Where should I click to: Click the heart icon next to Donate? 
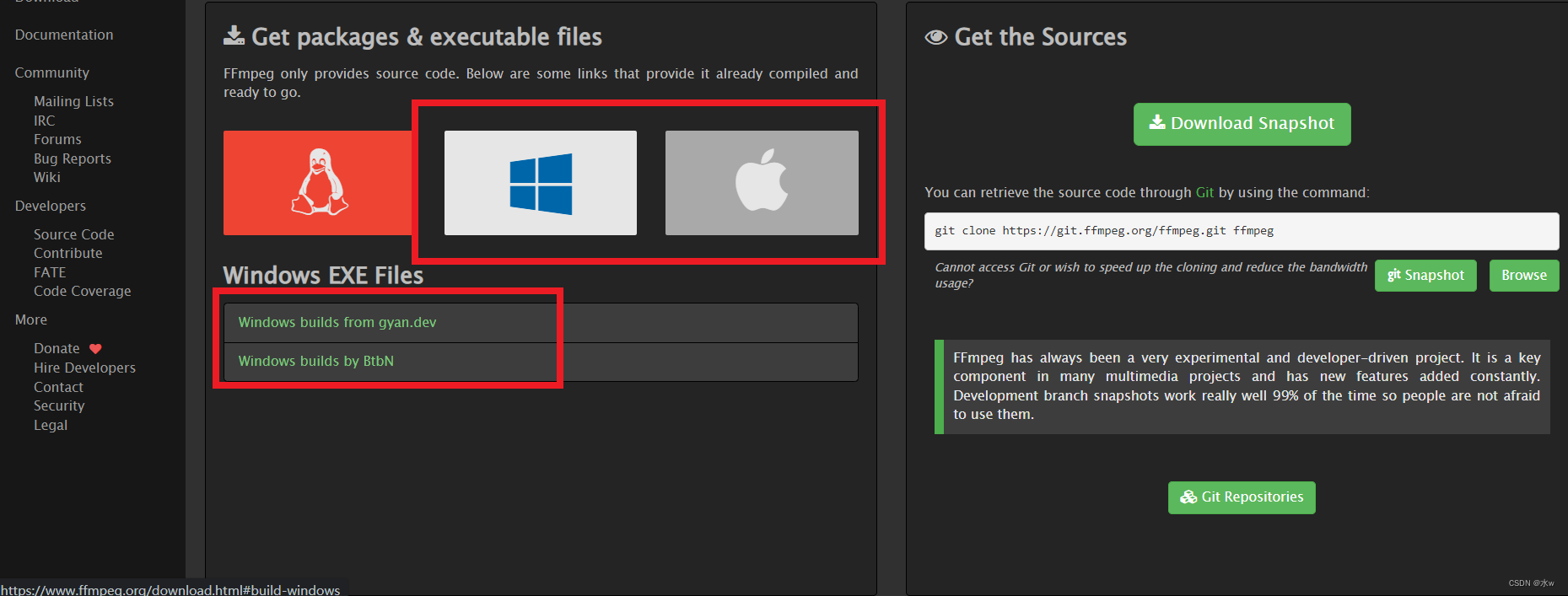point(95,349)
